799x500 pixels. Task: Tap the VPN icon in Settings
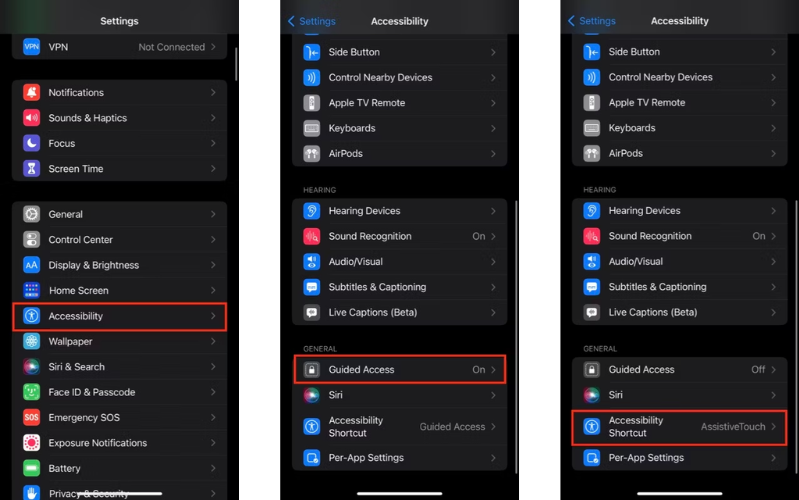point(31,47)
